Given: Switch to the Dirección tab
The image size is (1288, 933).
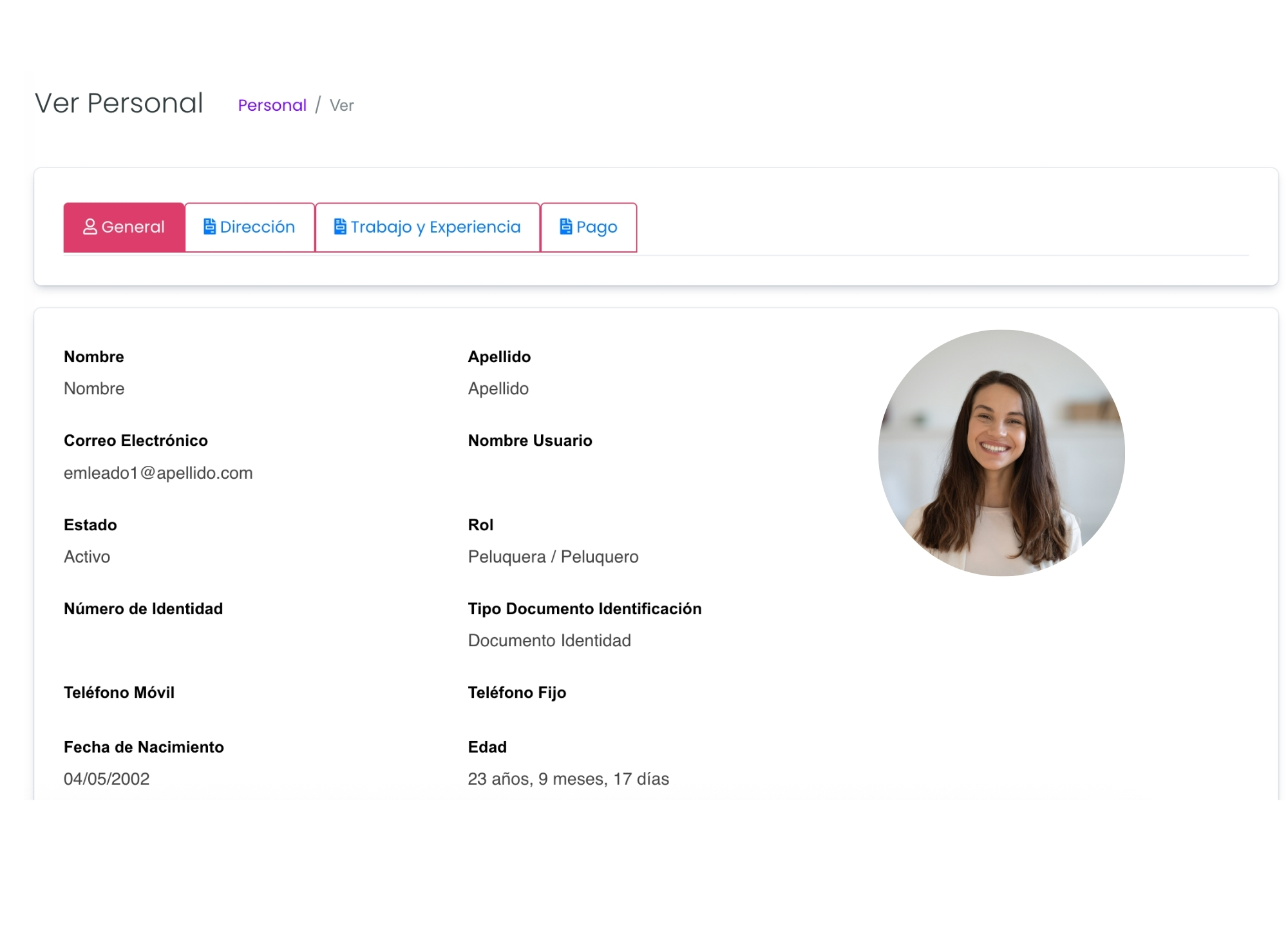Looking at the screenshot, I should [x=250, y=227].
